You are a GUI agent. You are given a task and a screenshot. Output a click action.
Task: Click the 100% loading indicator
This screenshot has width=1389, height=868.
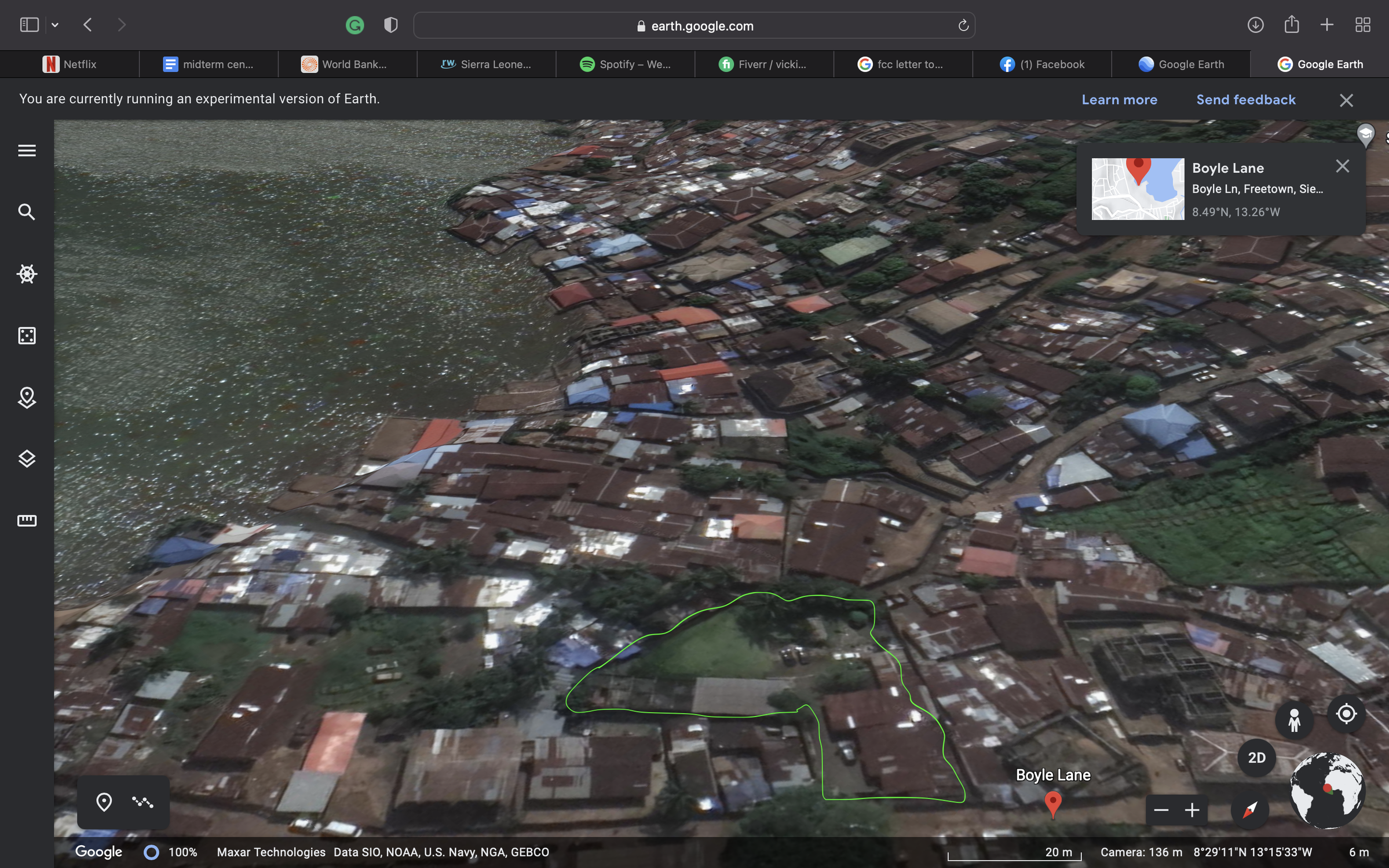click(171, 852)
